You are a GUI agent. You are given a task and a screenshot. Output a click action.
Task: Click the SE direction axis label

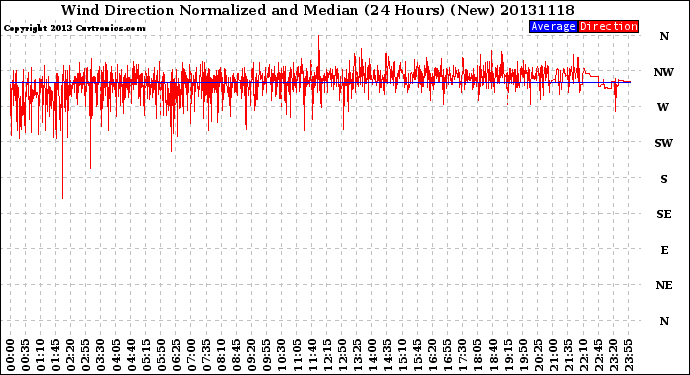coord(664,214)
